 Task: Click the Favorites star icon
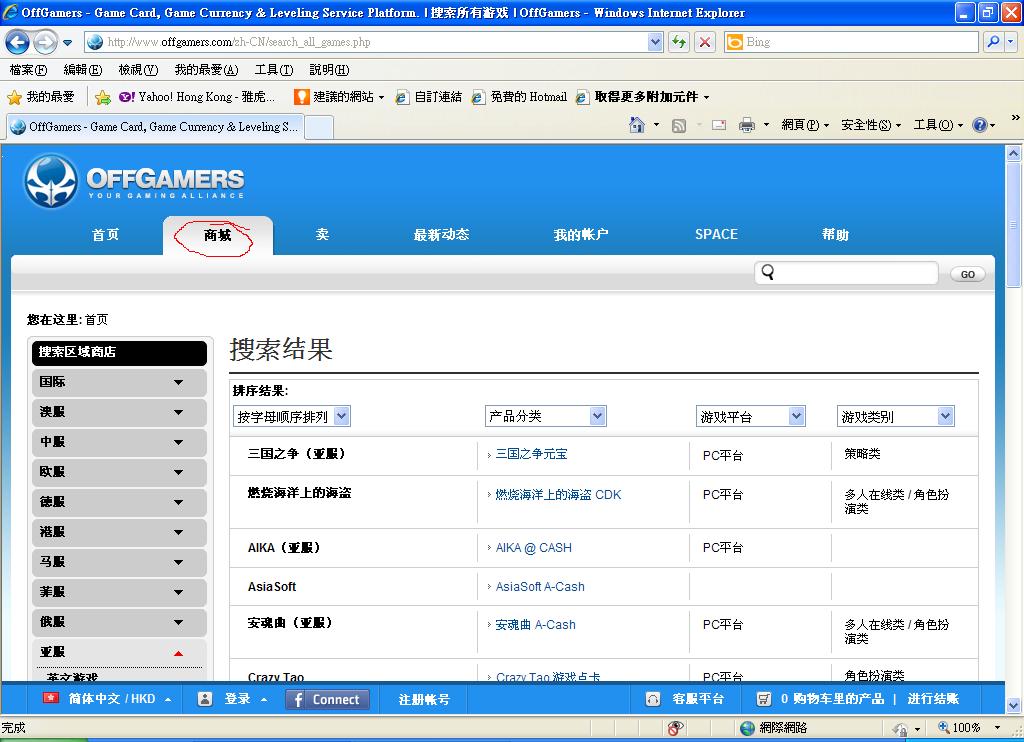[x=14, y=97]
